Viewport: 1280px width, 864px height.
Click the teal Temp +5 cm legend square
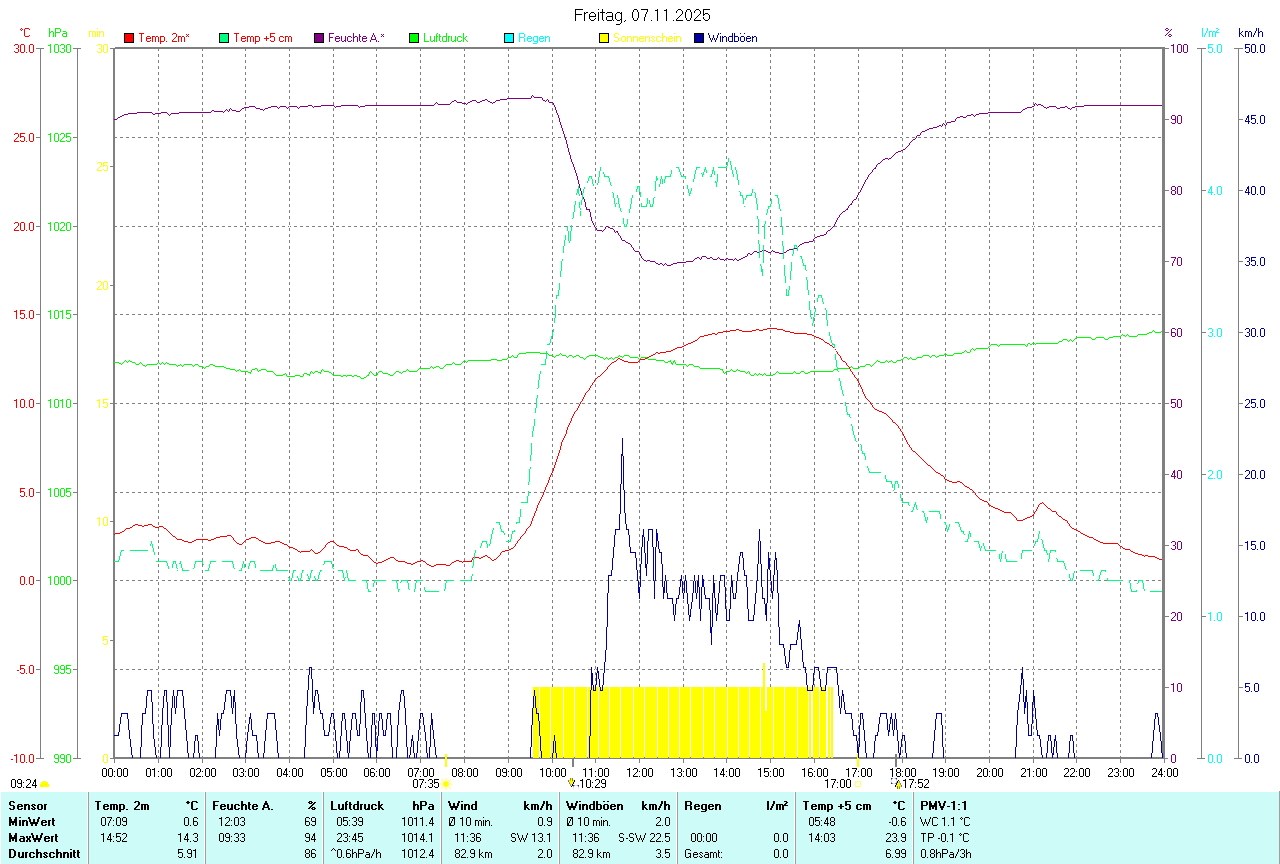[x=224, y=38]
